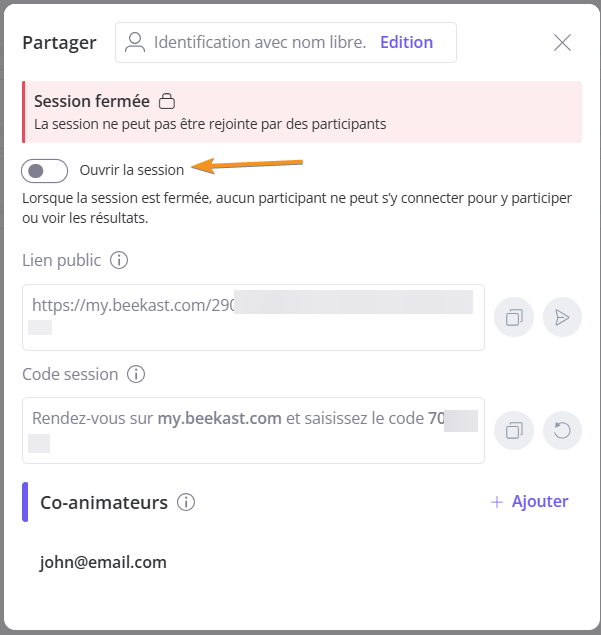Add a co-animateur with Ajouter

click(x=530, y=502)
